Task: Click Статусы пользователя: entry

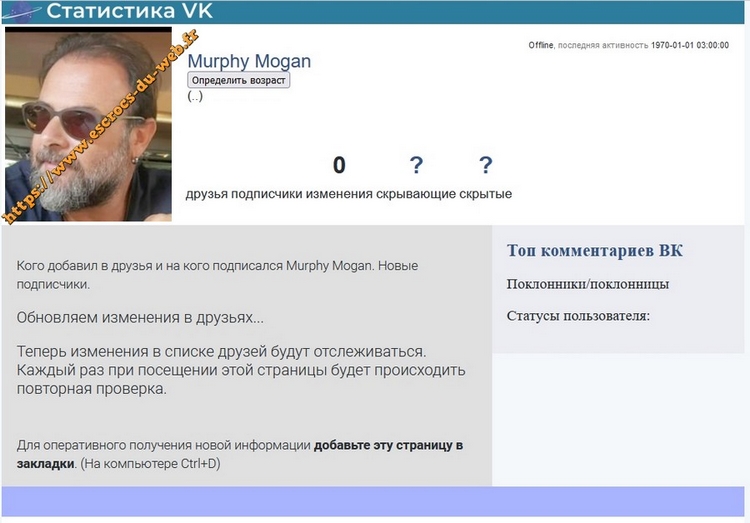Action: tap(578, 316)
